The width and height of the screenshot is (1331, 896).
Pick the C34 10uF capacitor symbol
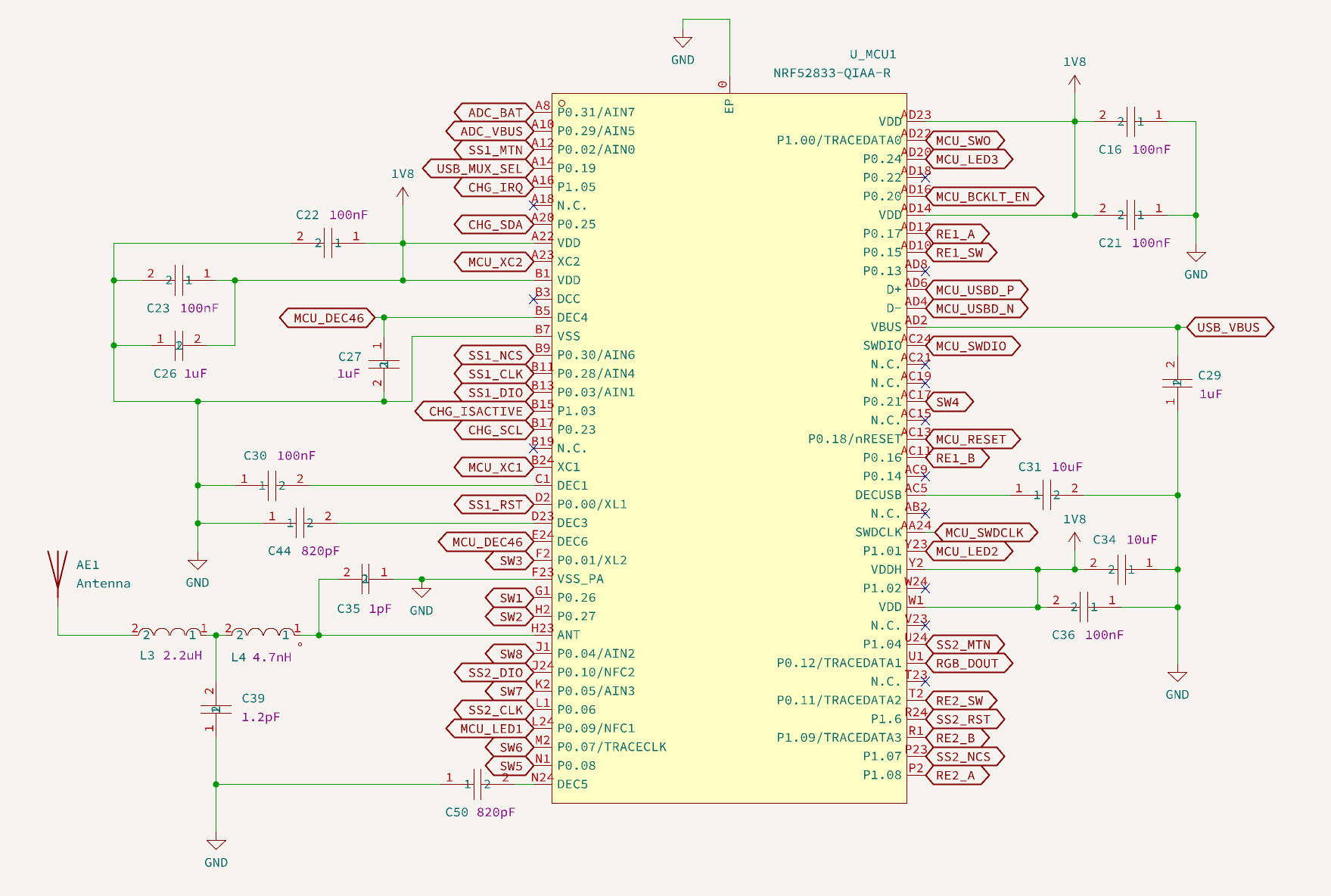point(1121,569)
